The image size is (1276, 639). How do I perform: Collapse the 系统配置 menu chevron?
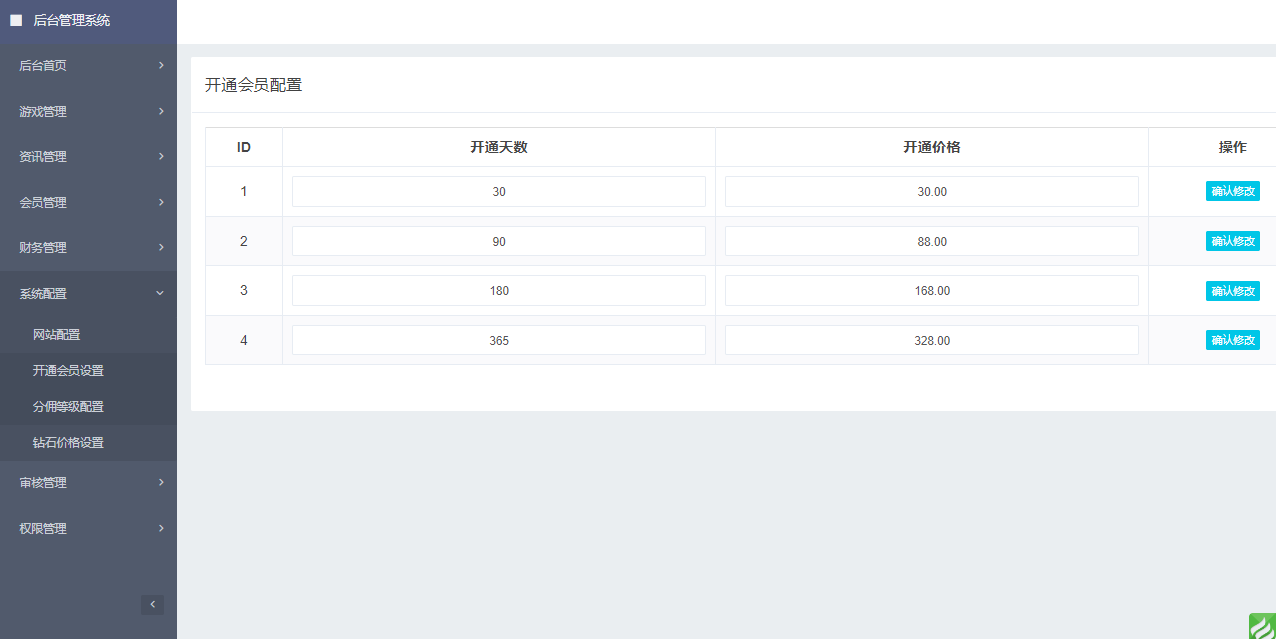[160, 293]
